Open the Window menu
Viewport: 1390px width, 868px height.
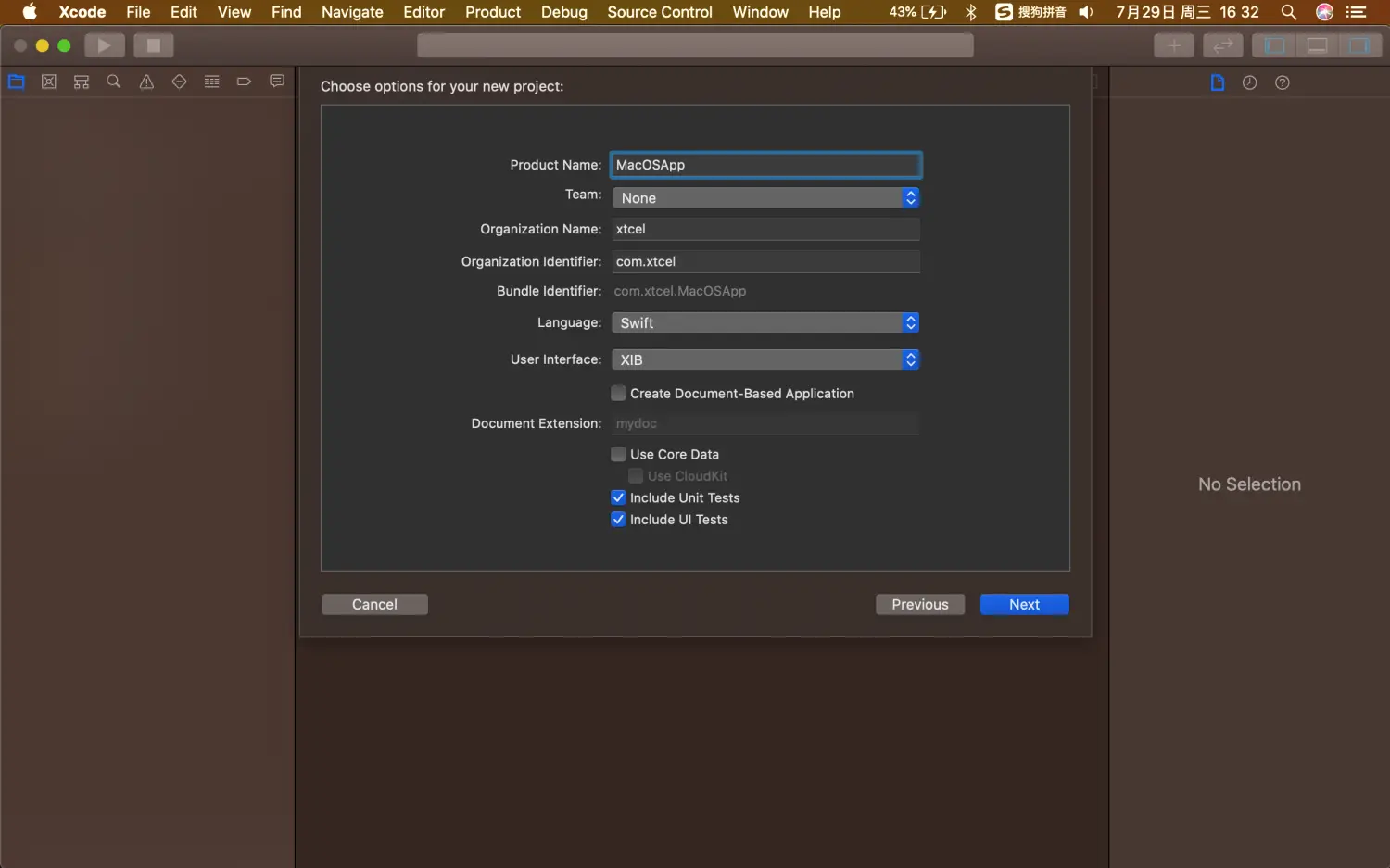point(760,12)
